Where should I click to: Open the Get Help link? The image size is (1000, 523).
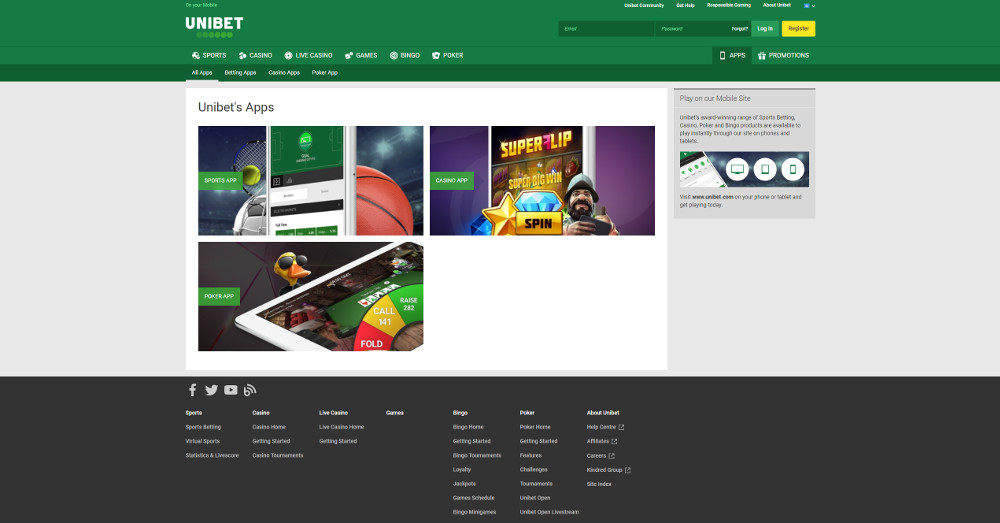click(686, 5)
